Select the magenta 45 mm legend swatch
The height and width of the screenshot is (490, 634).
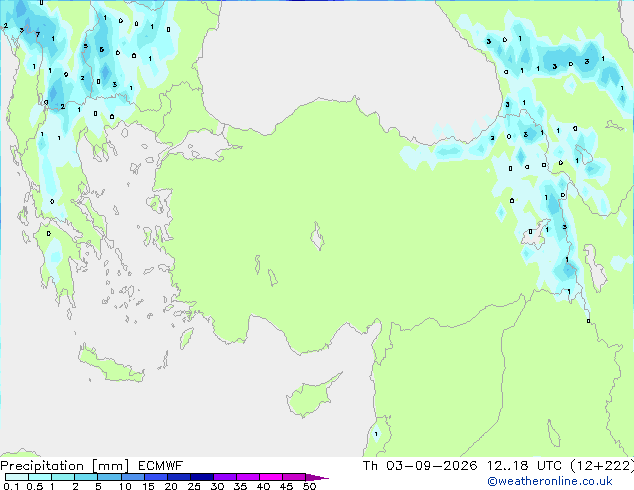coord(294,477)
